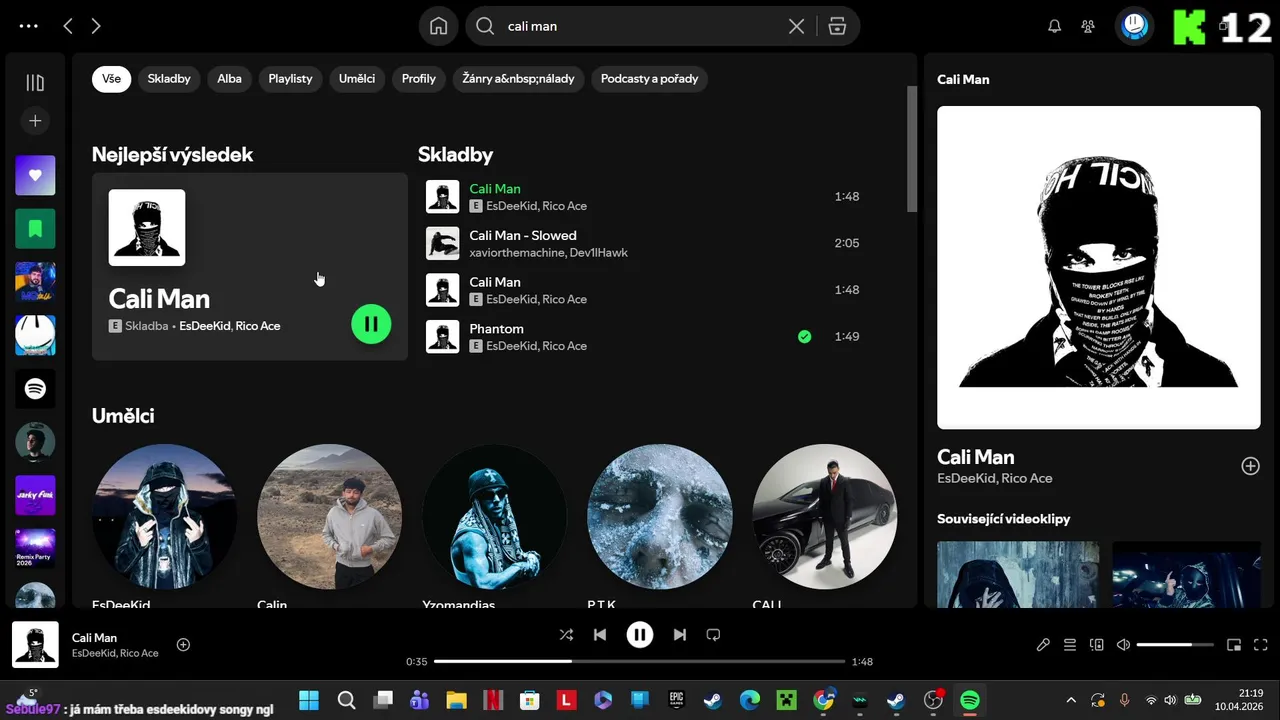1280x720 pixels.
Task: Open the Skladby section heading
Action: click(x=455, y=155)
